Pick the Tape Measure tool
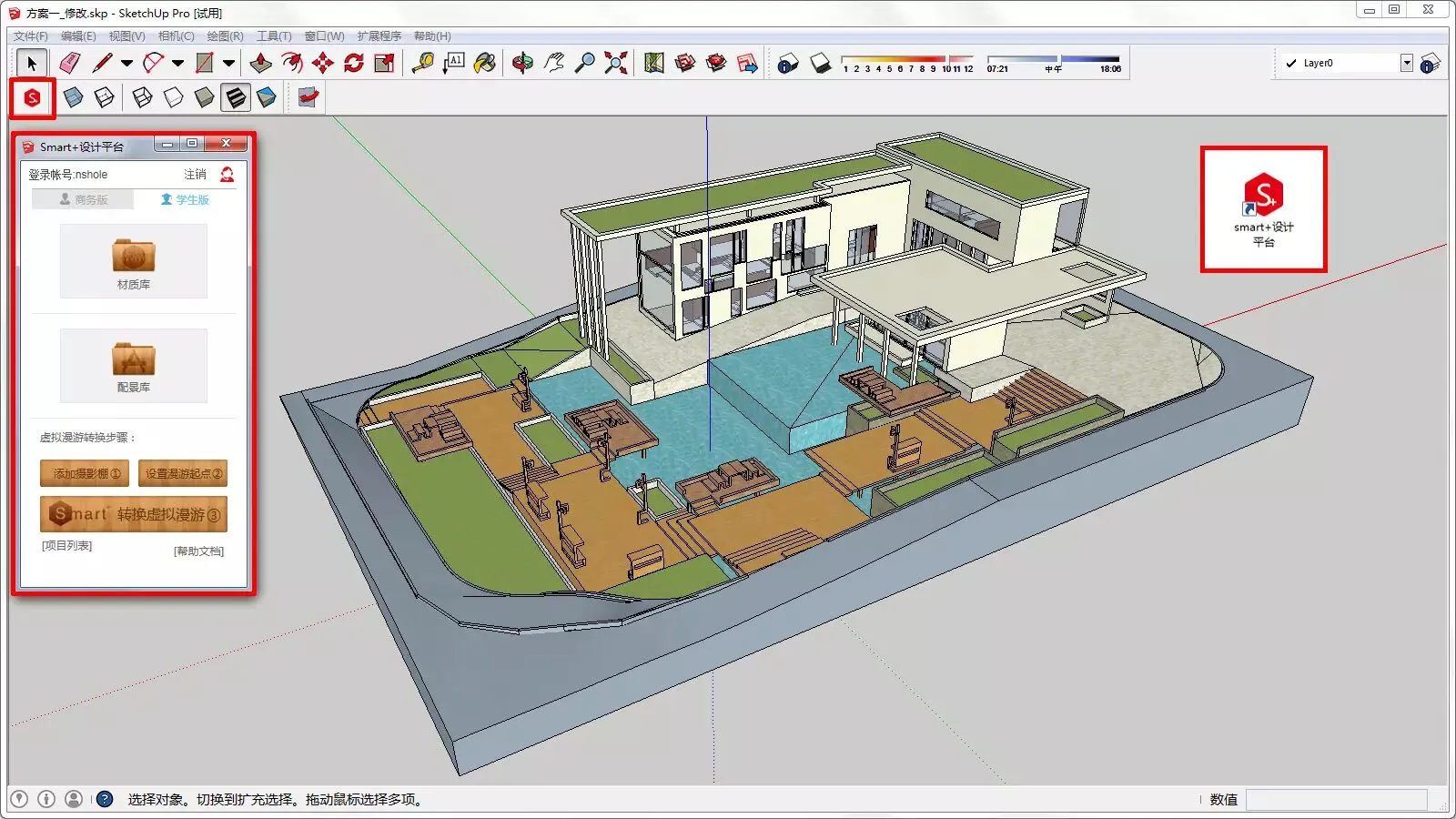 pyautogui.click(x=422, y=63)
